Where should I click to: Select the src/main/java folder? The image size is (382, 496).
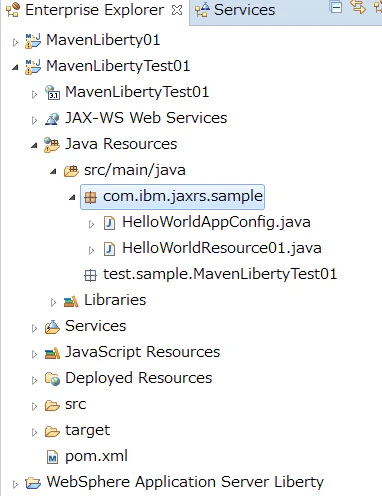(135, 170)
